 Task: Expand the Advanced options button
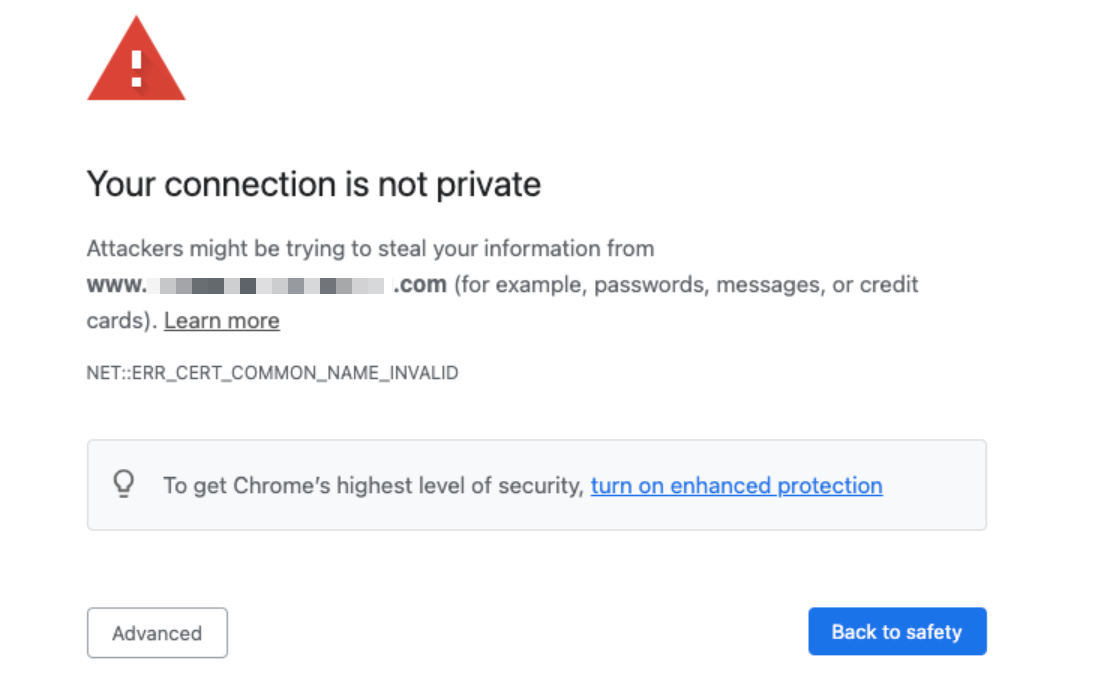click(157, 633)
